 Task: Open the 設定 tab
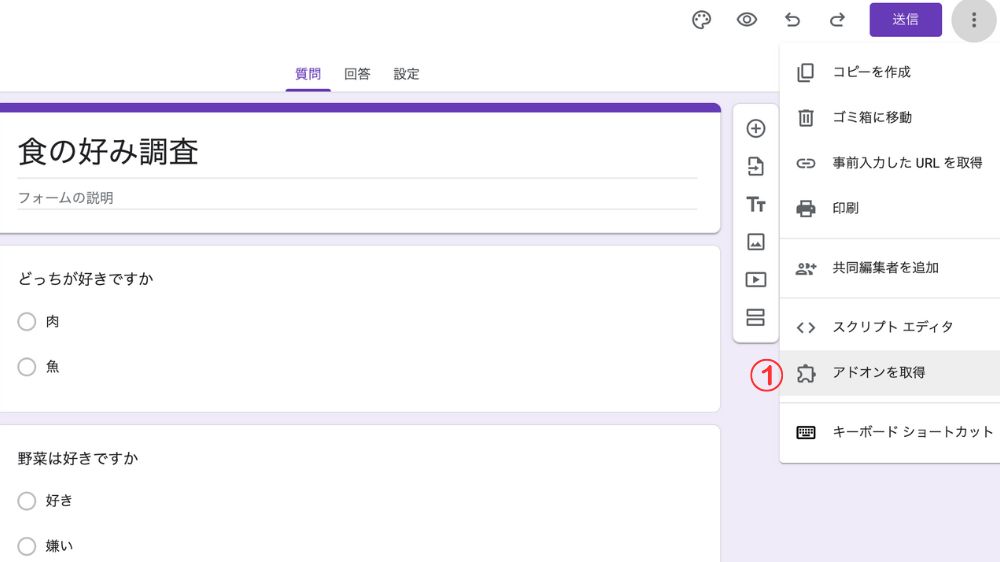[406, 74]
